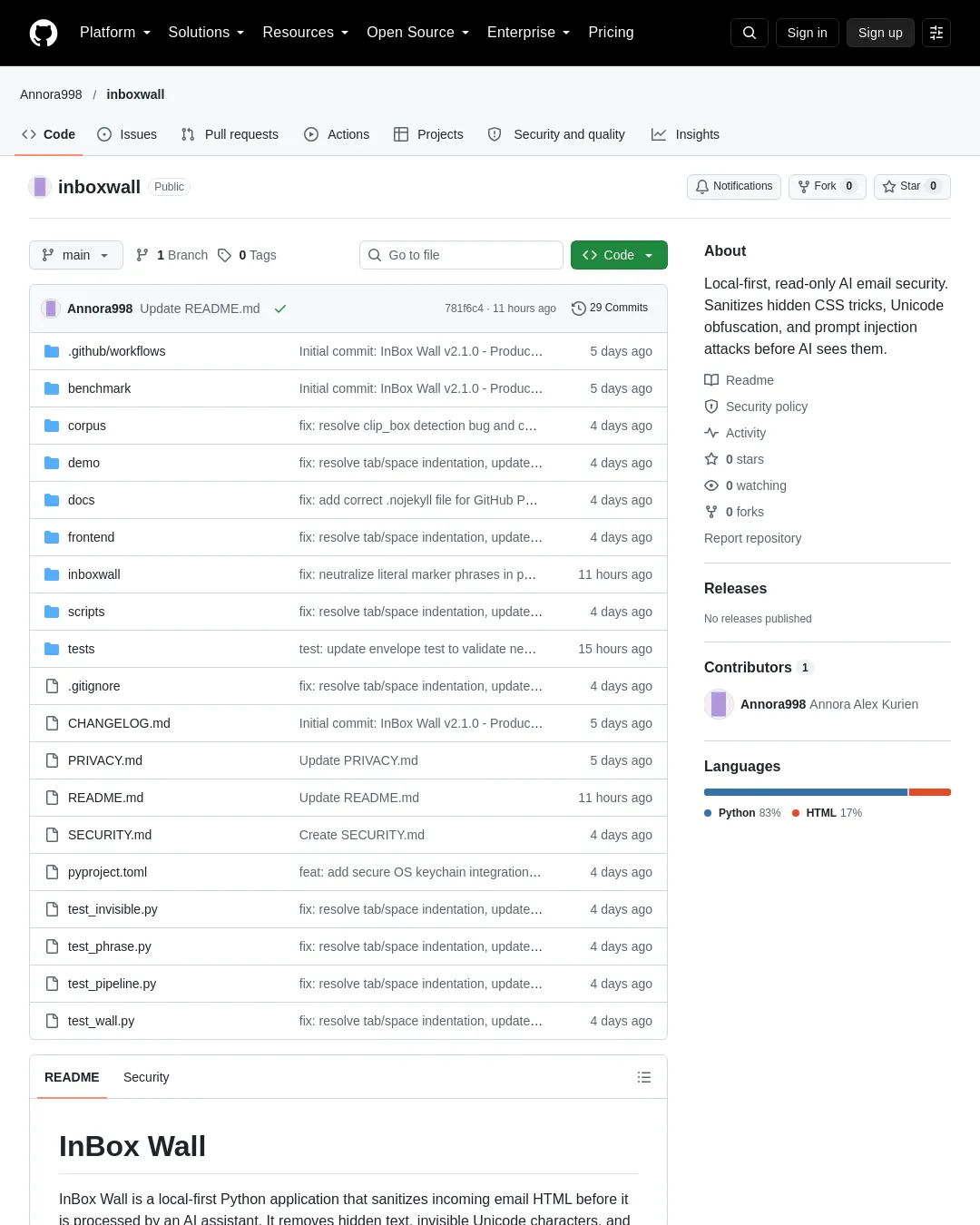The width and height of the screenshot is (980, 1225).
Task: Click contributor Annora998 avatar
Action: (x=719, y=704)
